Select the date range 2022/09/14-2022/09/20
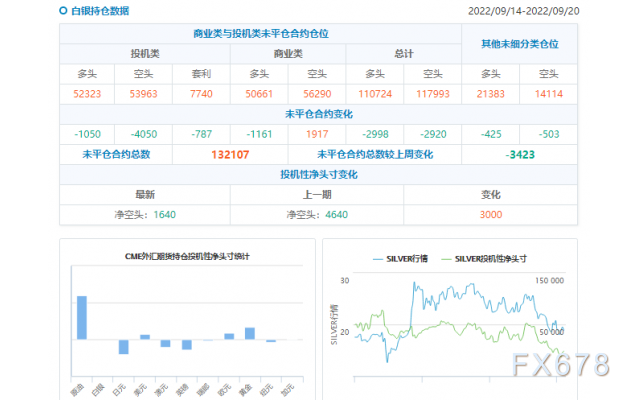This screenshot has width=640, height=400. 524,11
